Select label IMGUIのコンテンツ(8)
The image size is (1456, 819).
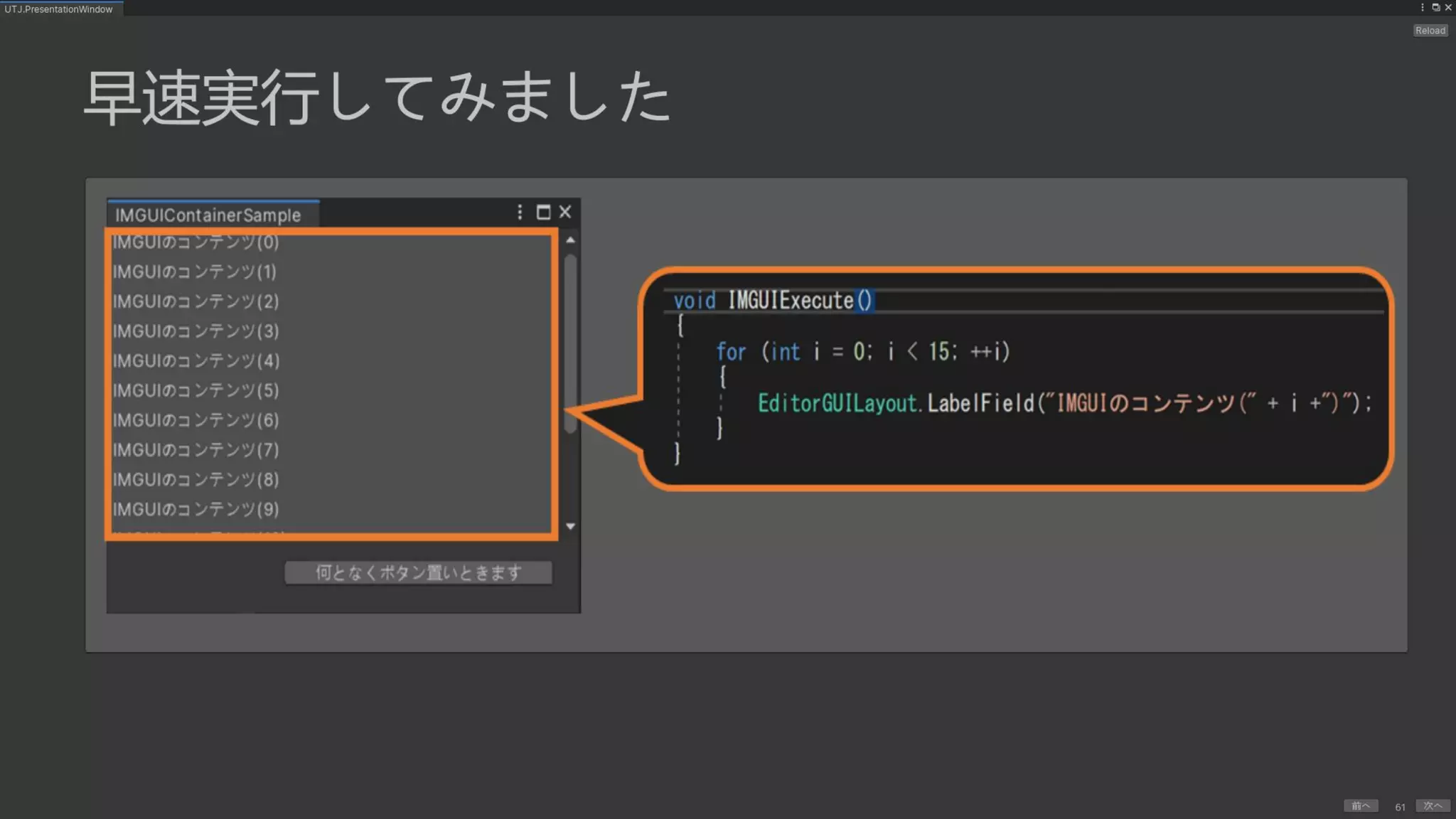[196, 480]
